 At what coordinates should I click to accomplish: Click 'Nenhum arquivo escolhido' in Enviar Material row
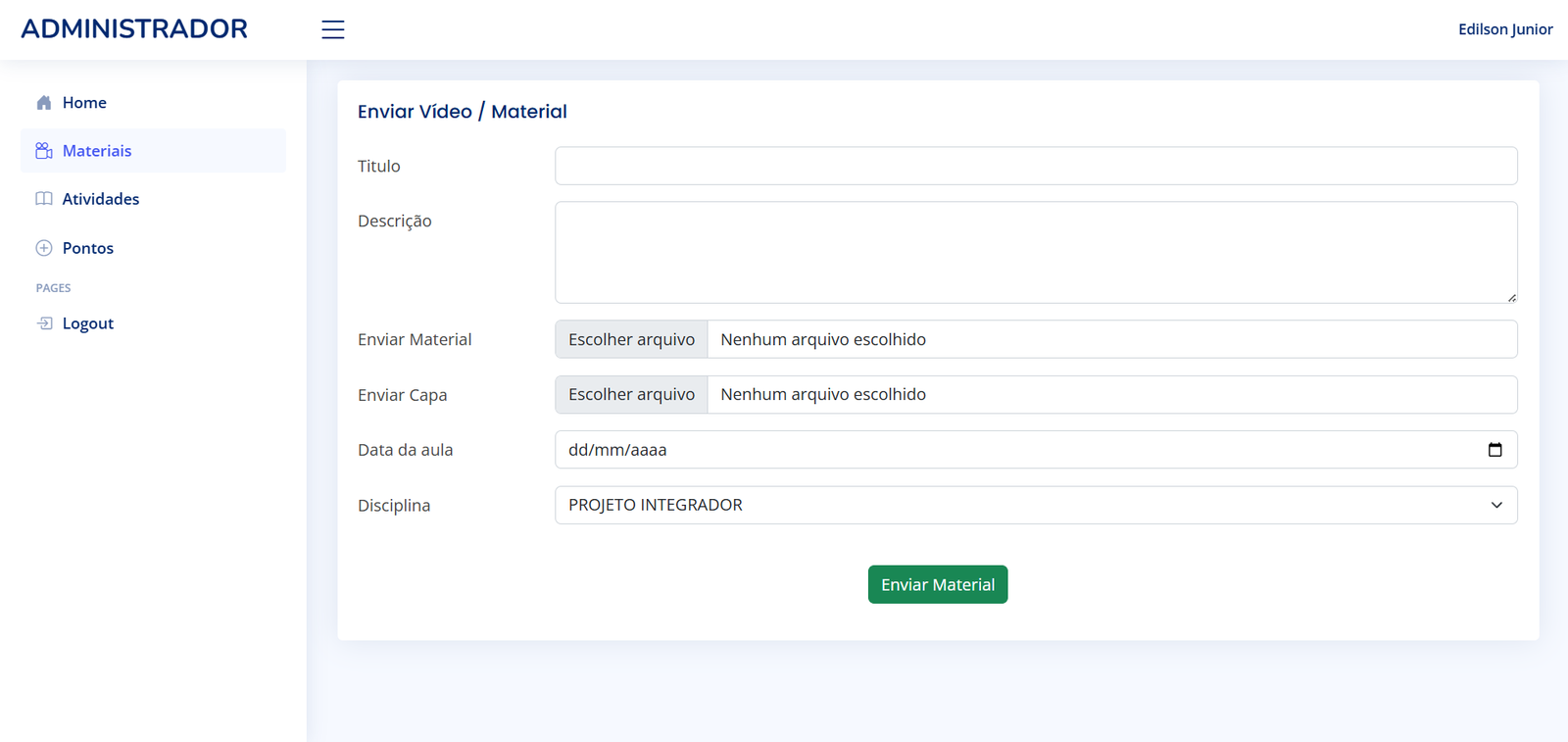point(823,339)
